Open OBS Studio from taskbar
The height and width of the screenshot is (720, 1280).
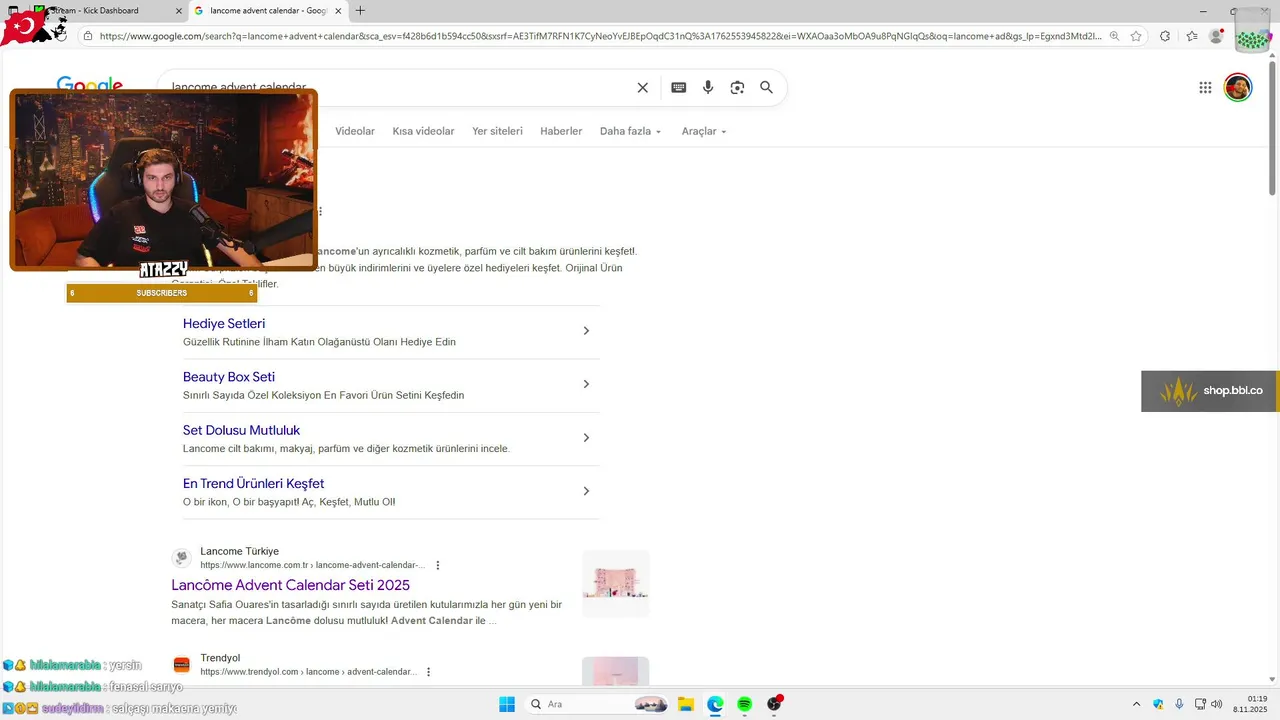coord(774,704)
